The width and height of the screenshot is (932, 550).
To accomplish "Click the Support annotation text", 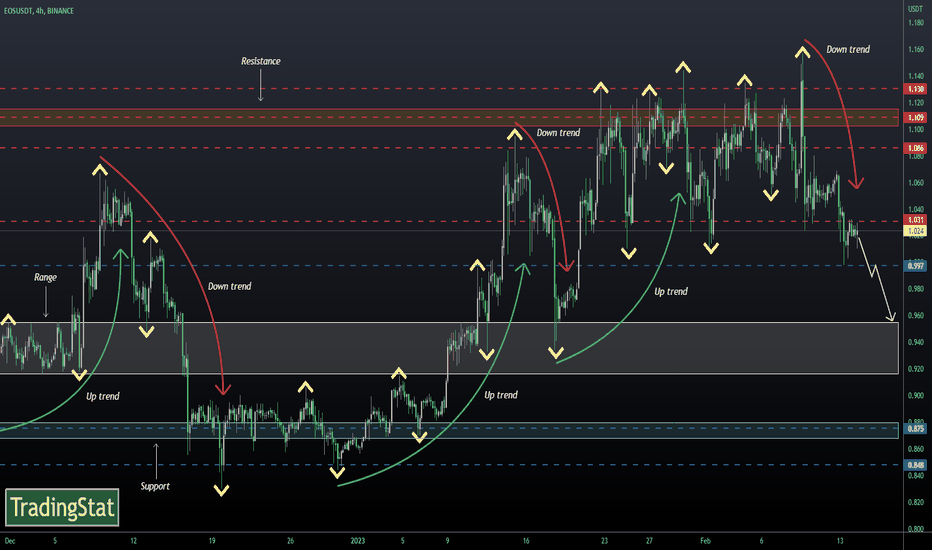I will [x=155, y=486].
